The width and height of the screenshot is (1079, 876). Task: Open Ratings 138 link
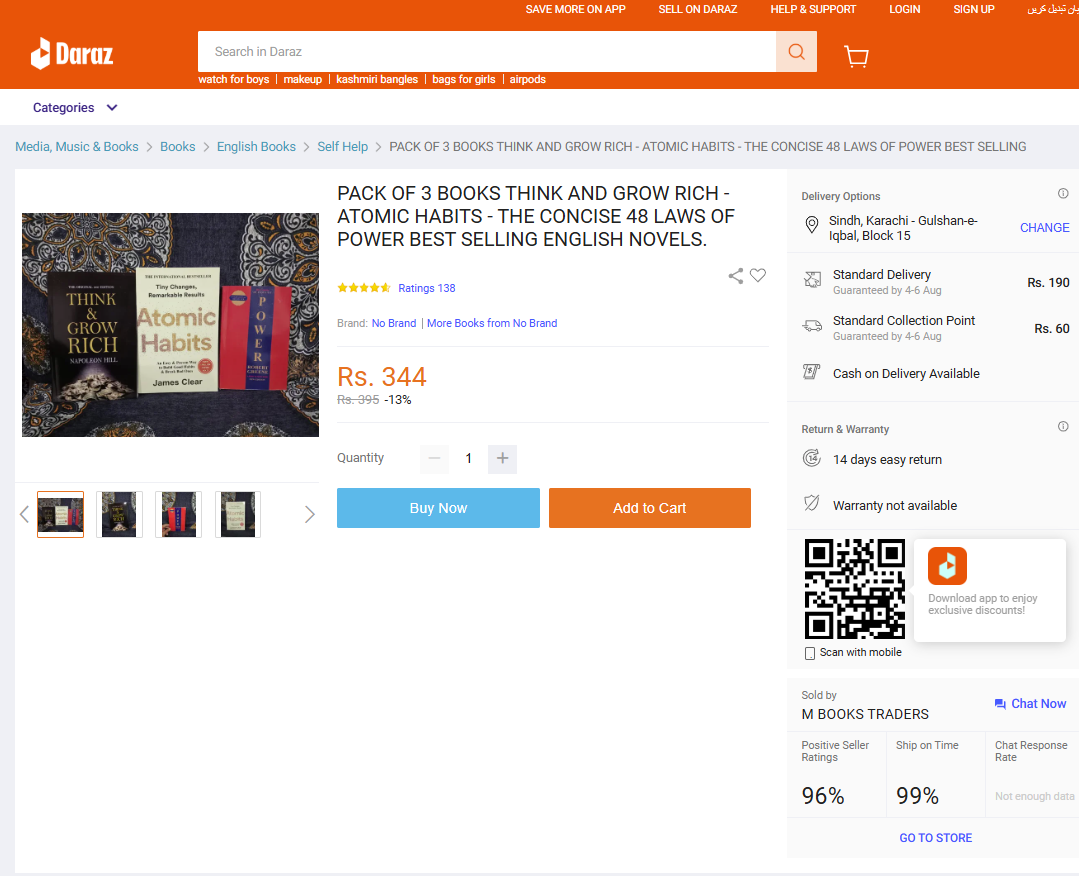(x=427, y=288)
